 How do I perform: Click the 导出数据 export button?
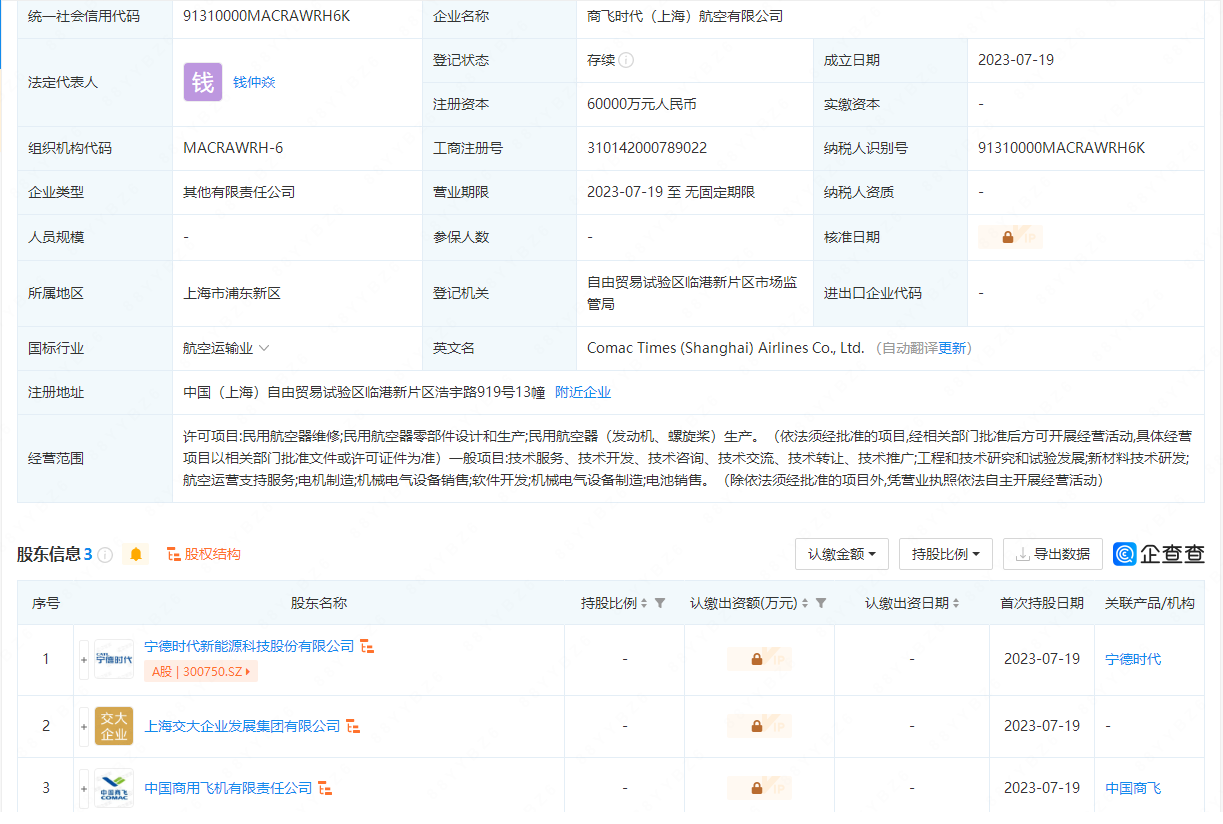click(x=1052, y=554)
